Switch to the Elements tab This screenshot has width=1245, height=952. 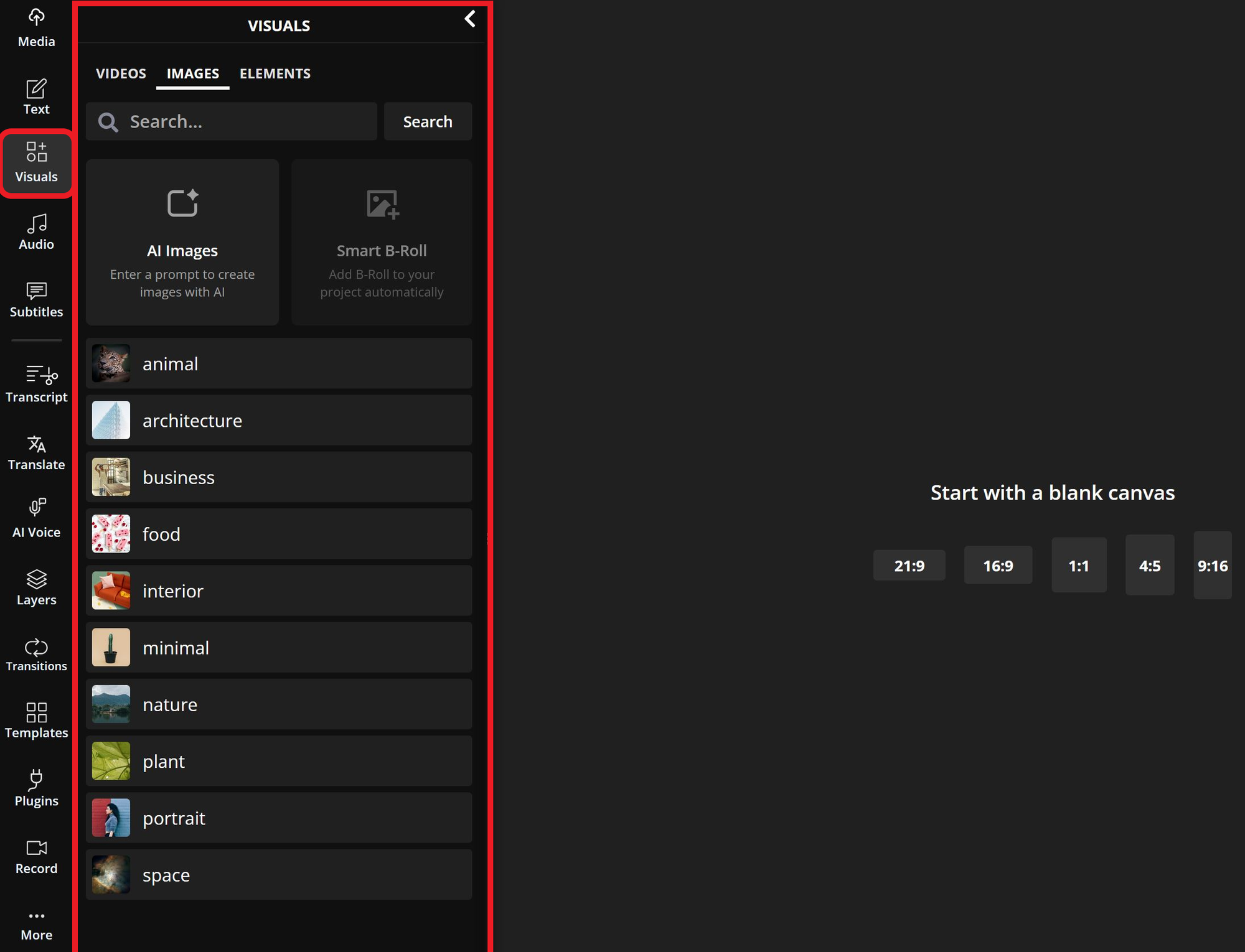pos(275,73)
